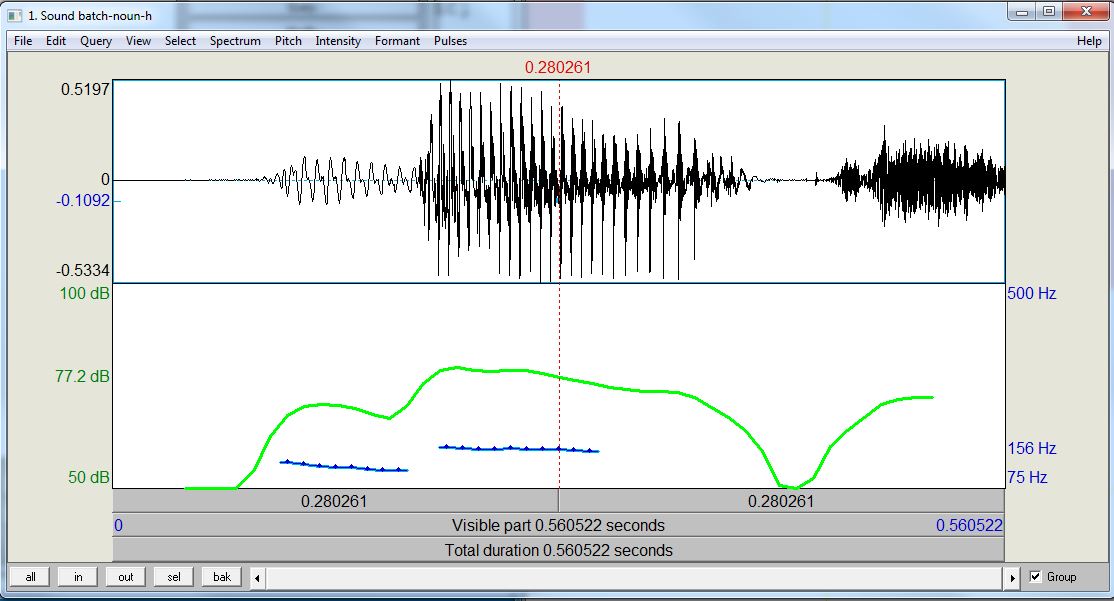
Task: Open the Edit menu
Action: [x=55, y=40]
